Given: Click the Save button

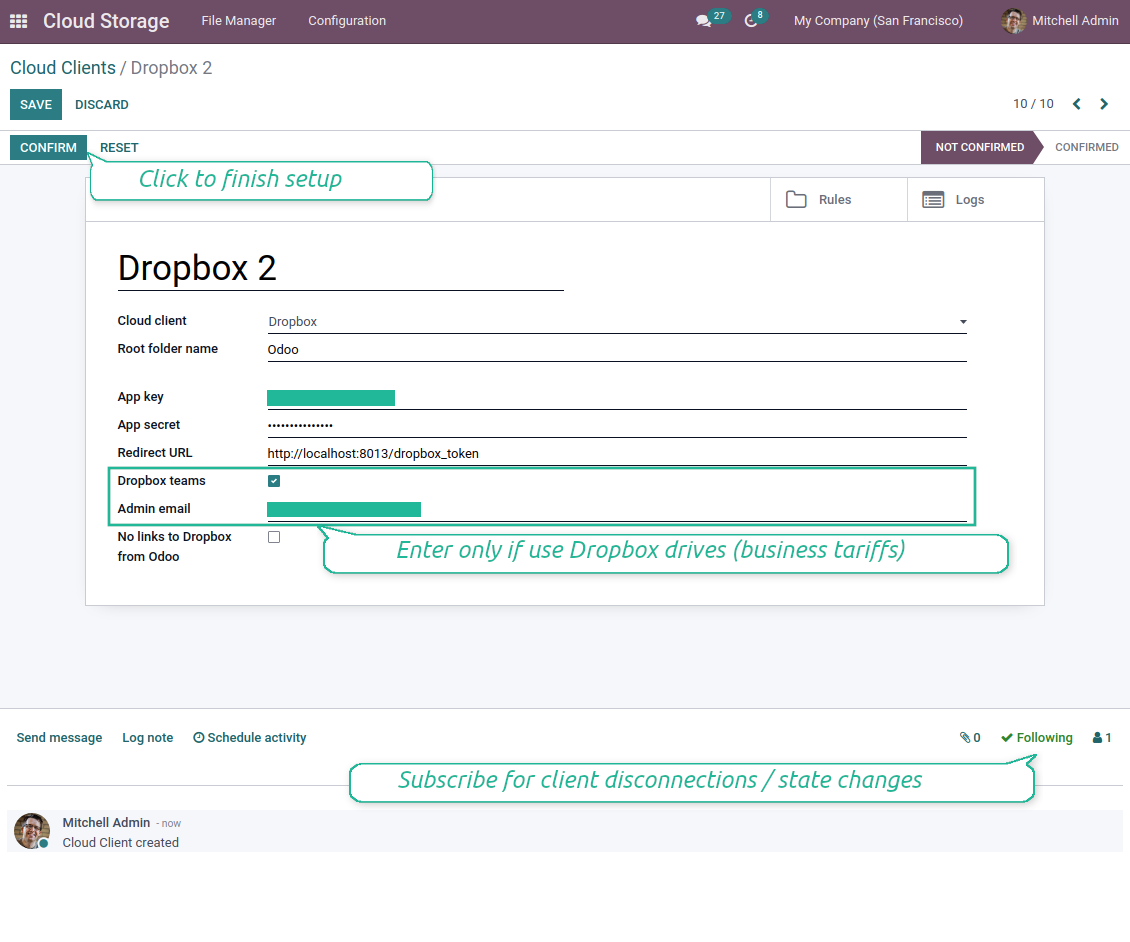Looking at the screenshot, I should point(36,105).
